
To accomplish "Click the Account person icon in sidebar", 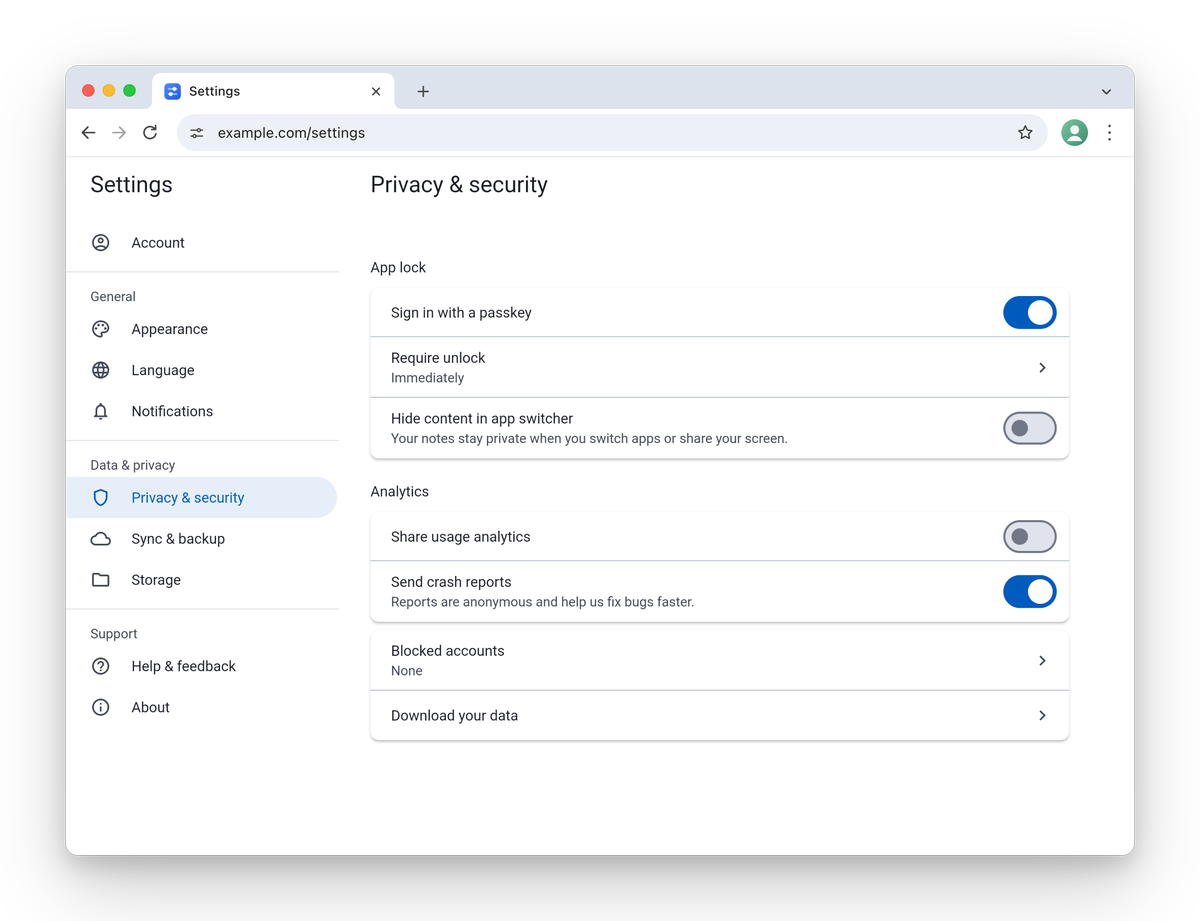I will click(101, 243).
